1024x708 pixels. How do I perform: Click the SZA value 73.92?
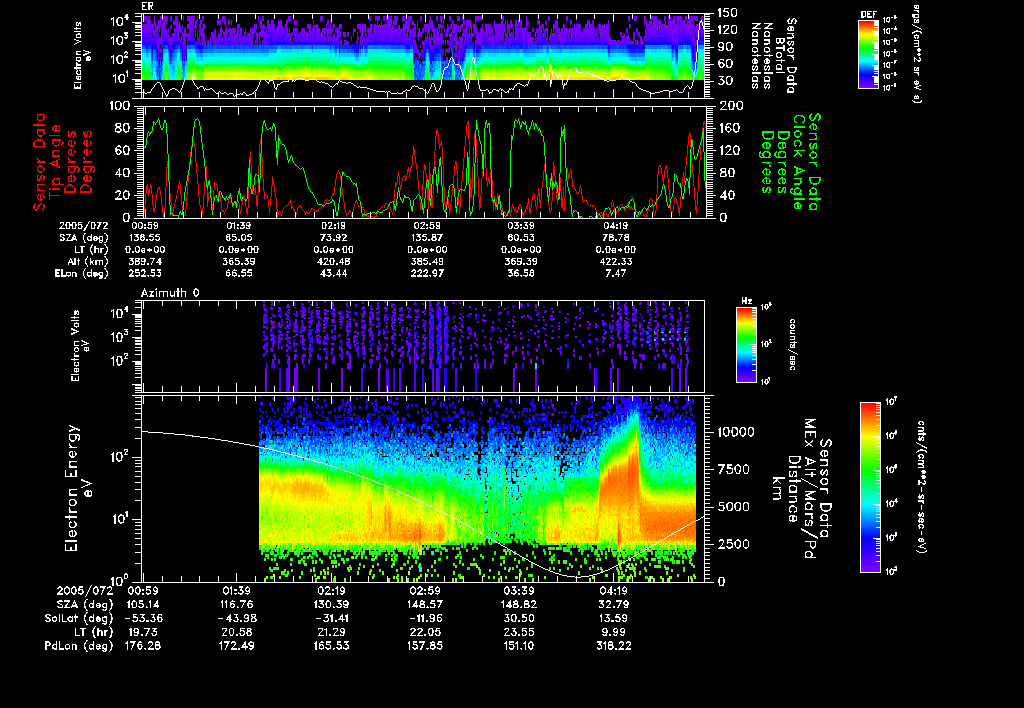coord(334,238)
